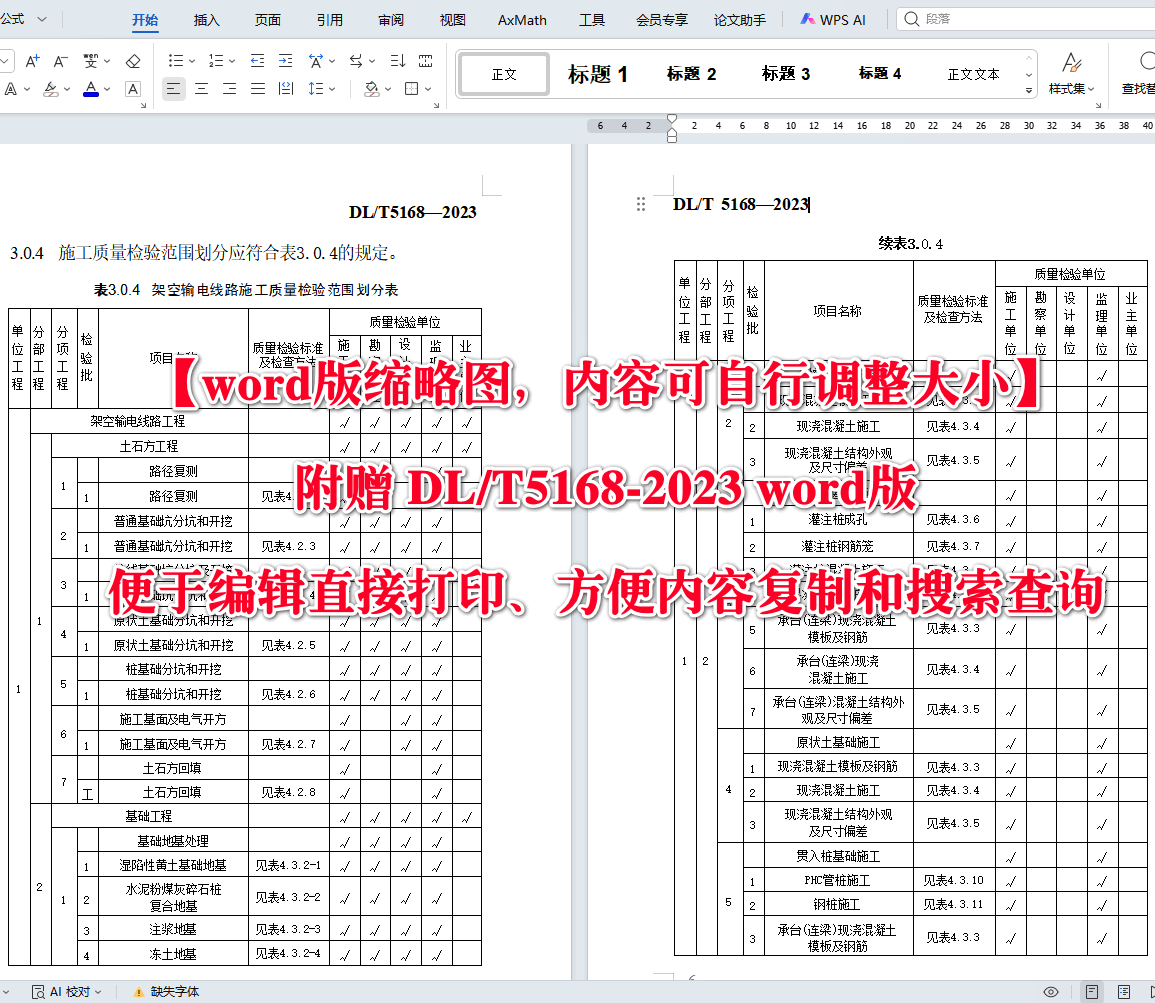The height and width of the screenshot is (1003, 1155).
Task: Click the phonetic guide (wén) icon
Action: click(x=91, y=61)
